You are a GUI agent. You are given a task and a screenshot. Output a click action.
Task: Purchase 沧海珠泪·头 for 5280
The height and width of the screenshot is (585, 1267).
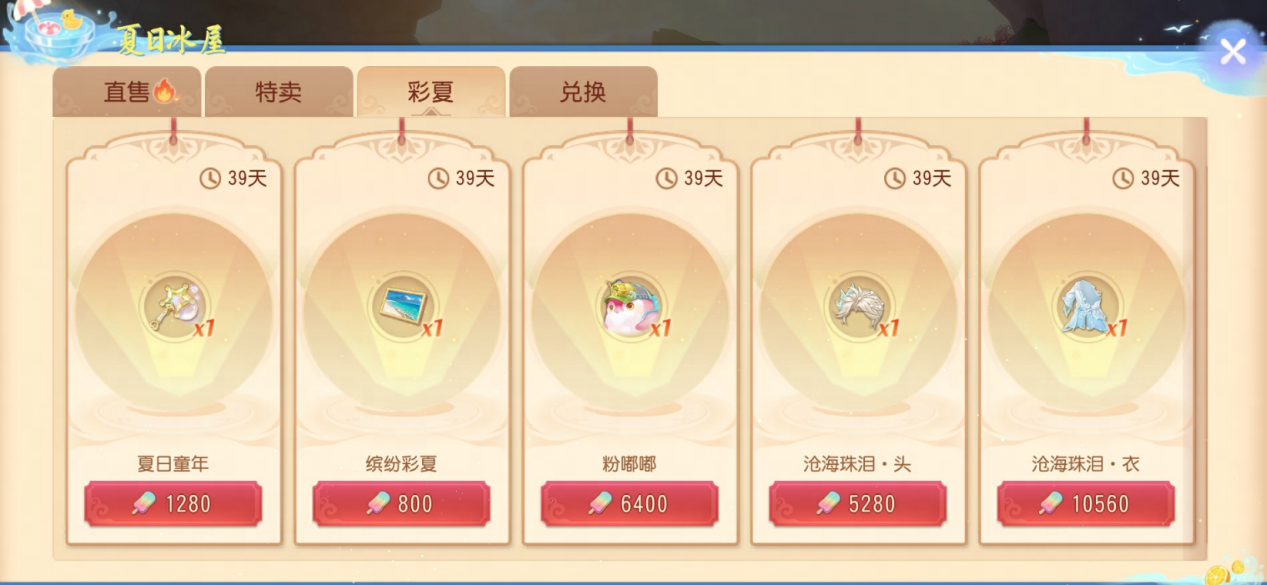click(x=857, y=503)
